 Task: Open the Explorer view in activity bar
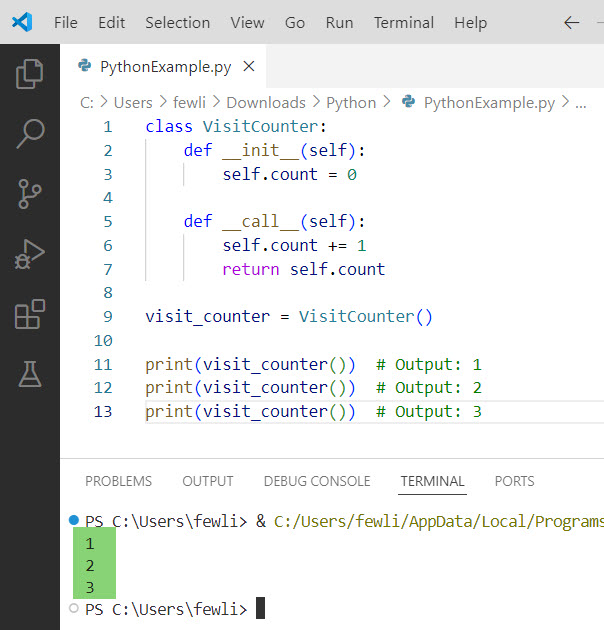pos(29,74)
